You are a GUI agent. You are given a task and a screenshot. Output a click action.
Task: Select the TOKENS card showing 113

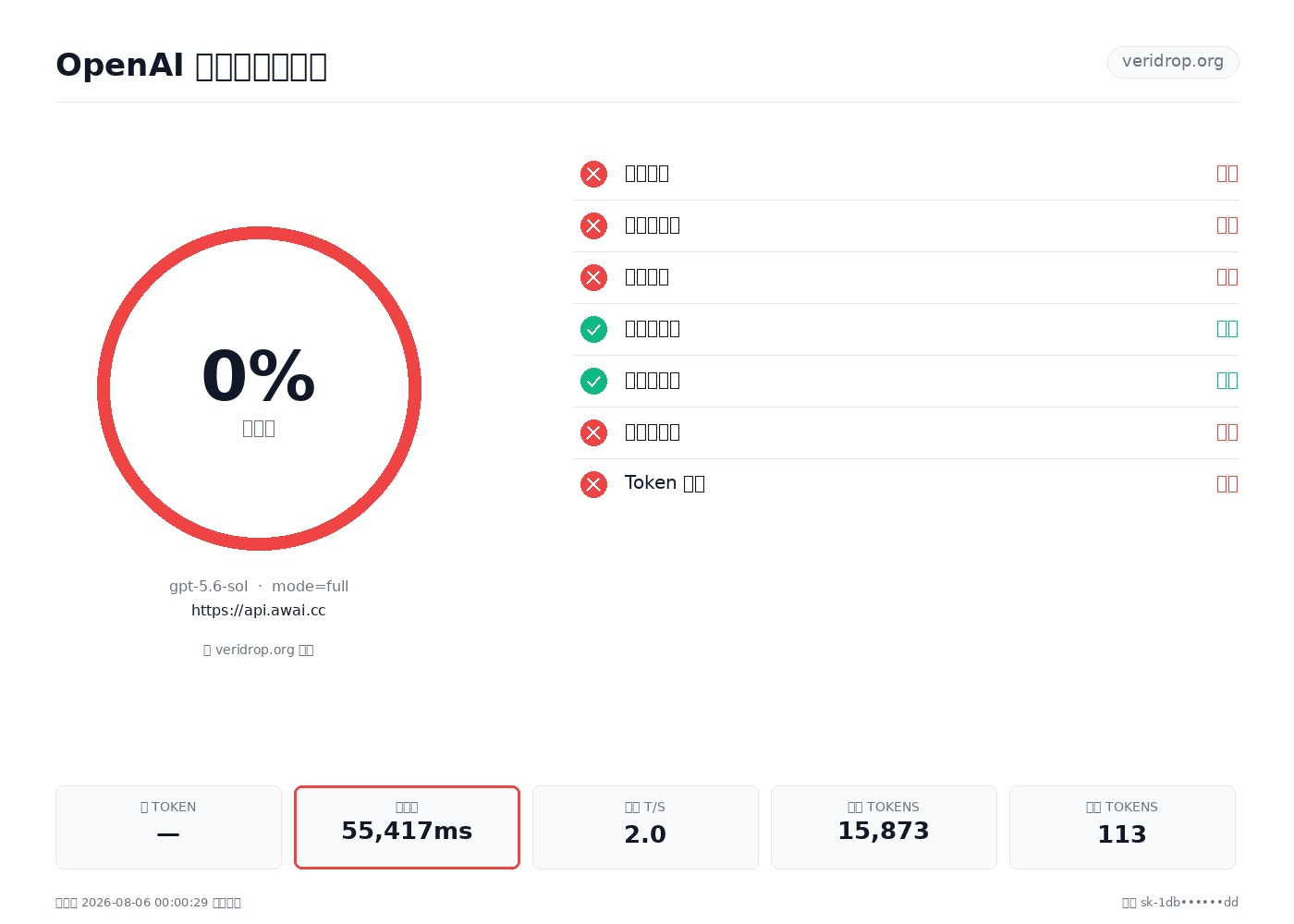1122,827
